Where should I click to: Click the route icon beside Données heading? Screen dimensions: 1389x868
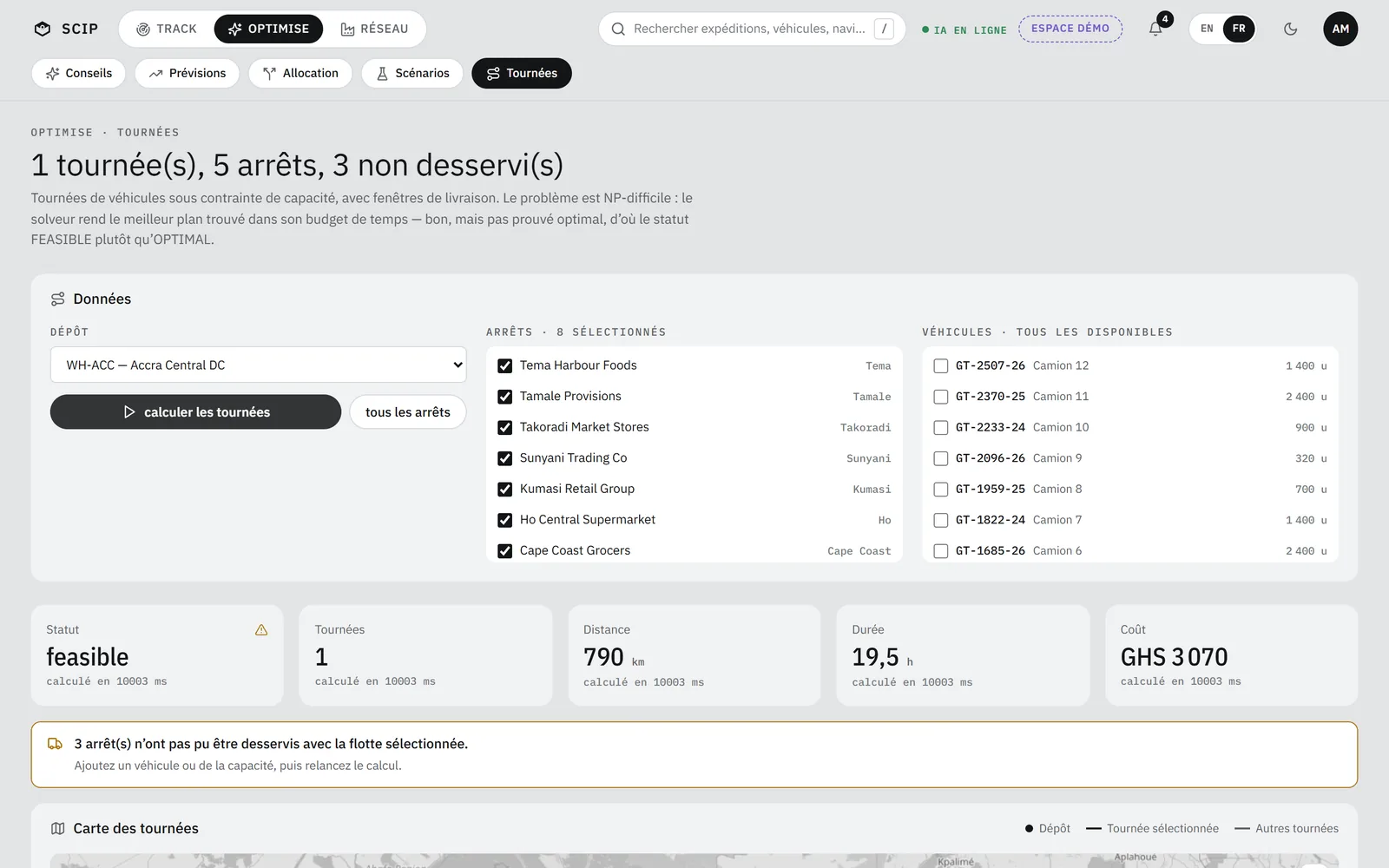point(58,299)
